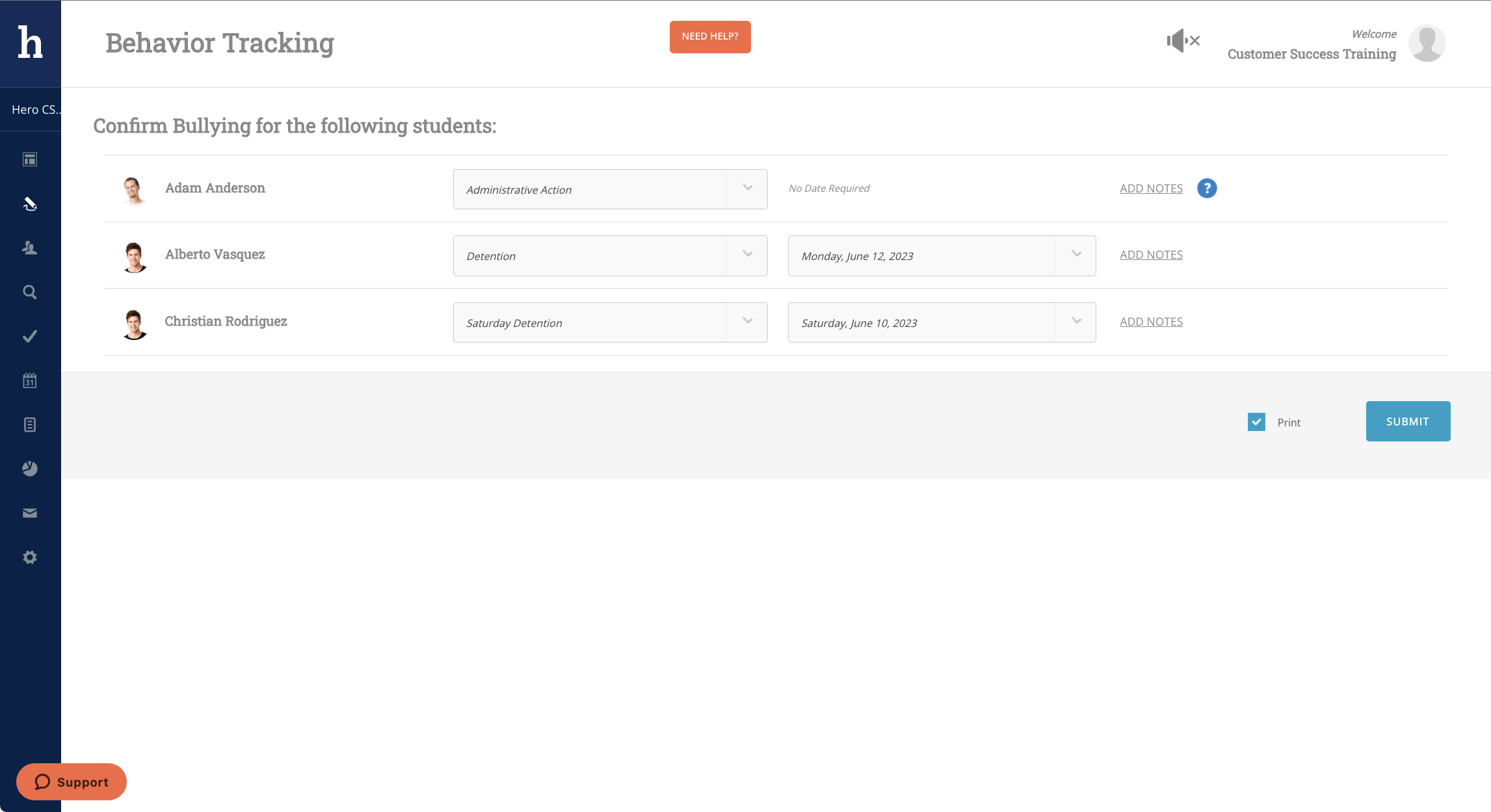The image size is (1491, 812).
Task: Click the NEED HELP? button
Action: pyautogui.click(x=710, y=37)
